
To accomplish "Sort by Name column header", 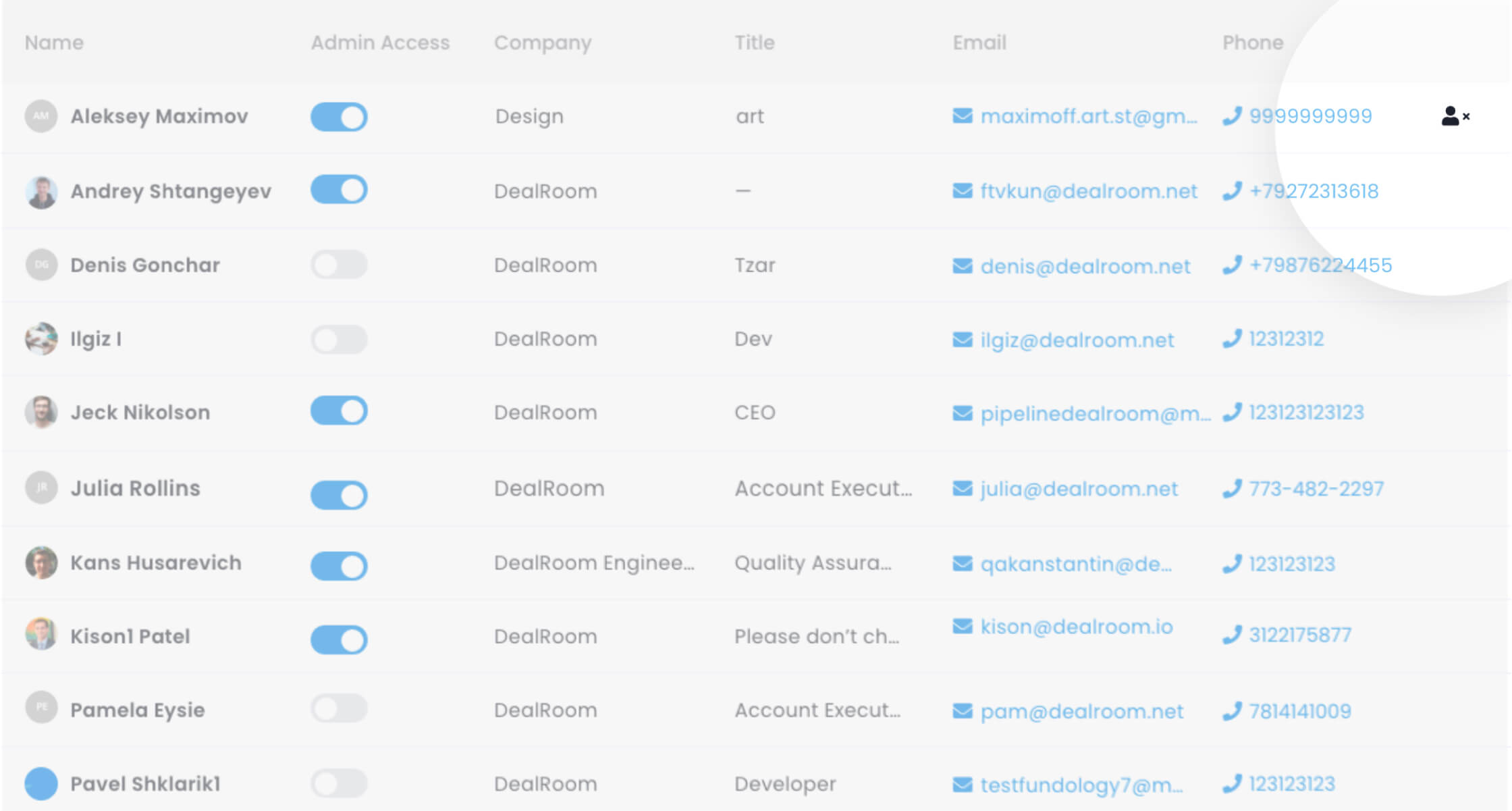I will coord(54,43).
